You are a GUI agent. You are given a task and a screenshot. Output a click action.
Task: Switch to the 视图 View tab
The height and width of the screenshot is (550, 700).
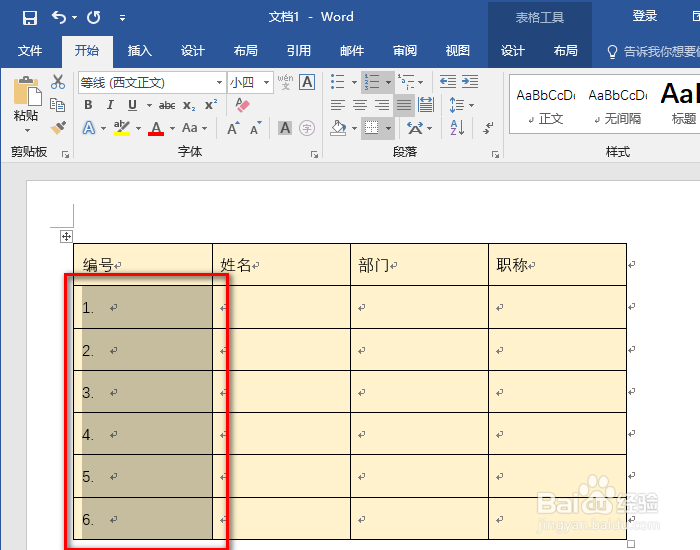458,51
